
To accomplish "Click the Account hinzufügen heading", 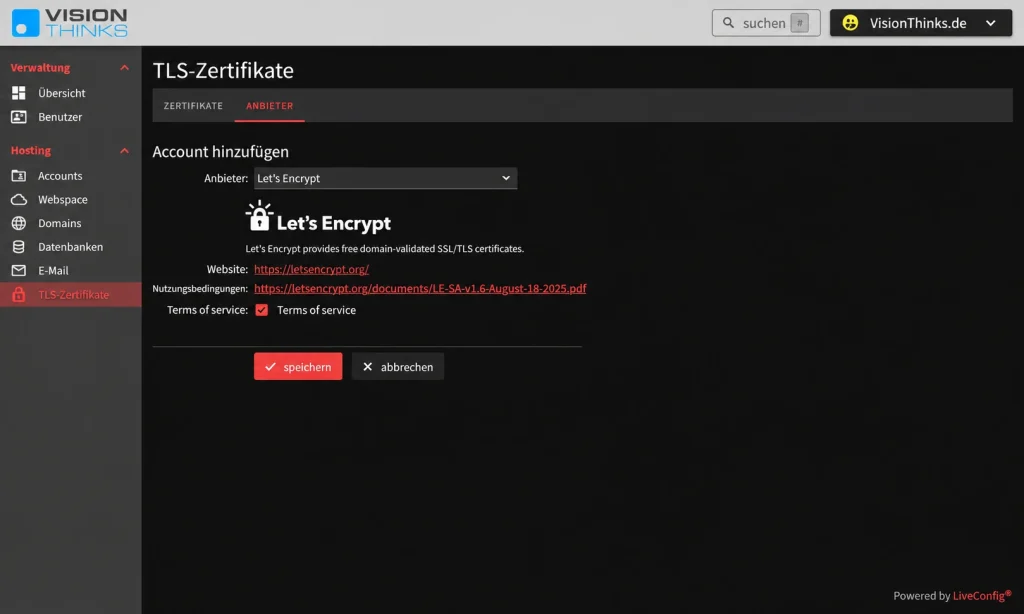I will [x=221, y=152].
